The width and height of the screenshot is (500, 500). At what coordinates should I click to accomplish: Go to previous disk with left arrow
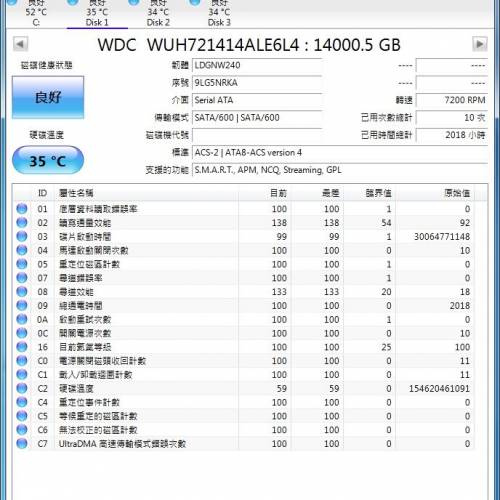[x=20, y=44]
